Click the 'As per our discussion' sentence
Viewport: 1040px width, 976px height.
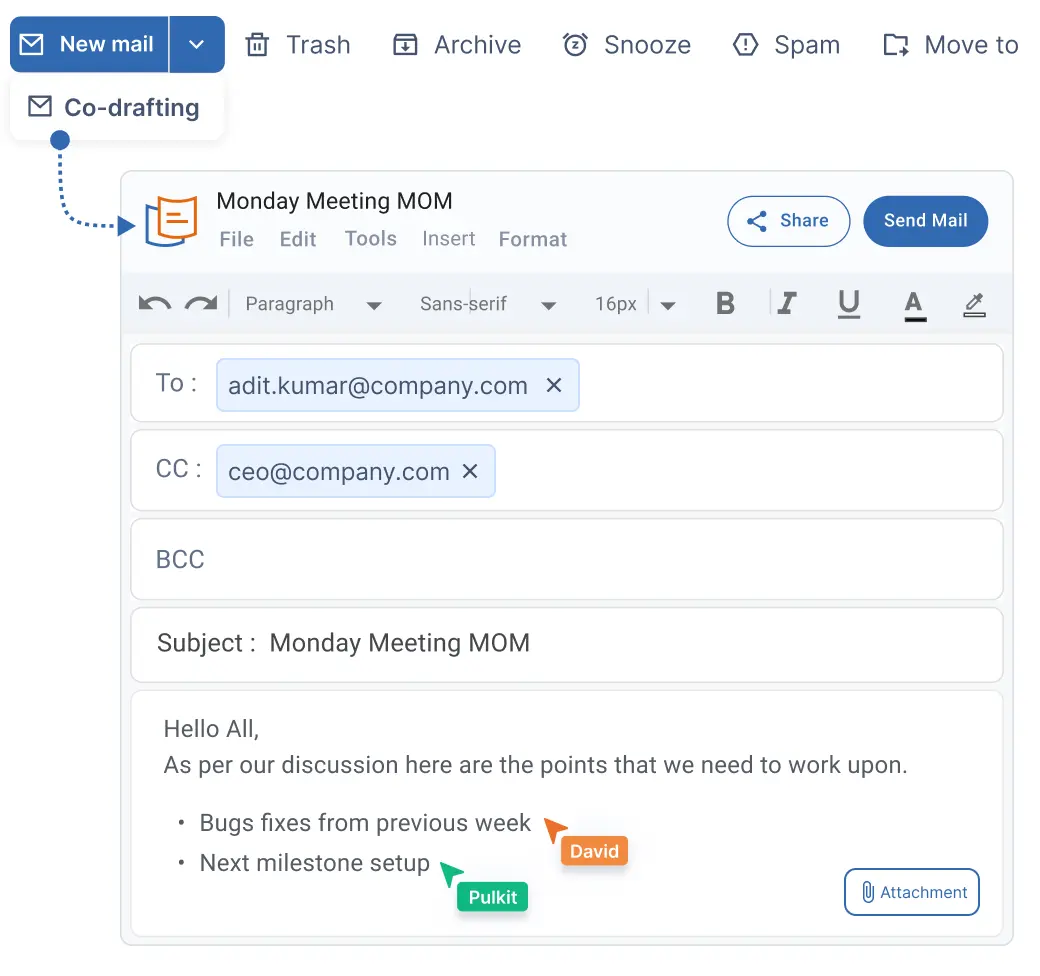(535, 765)
